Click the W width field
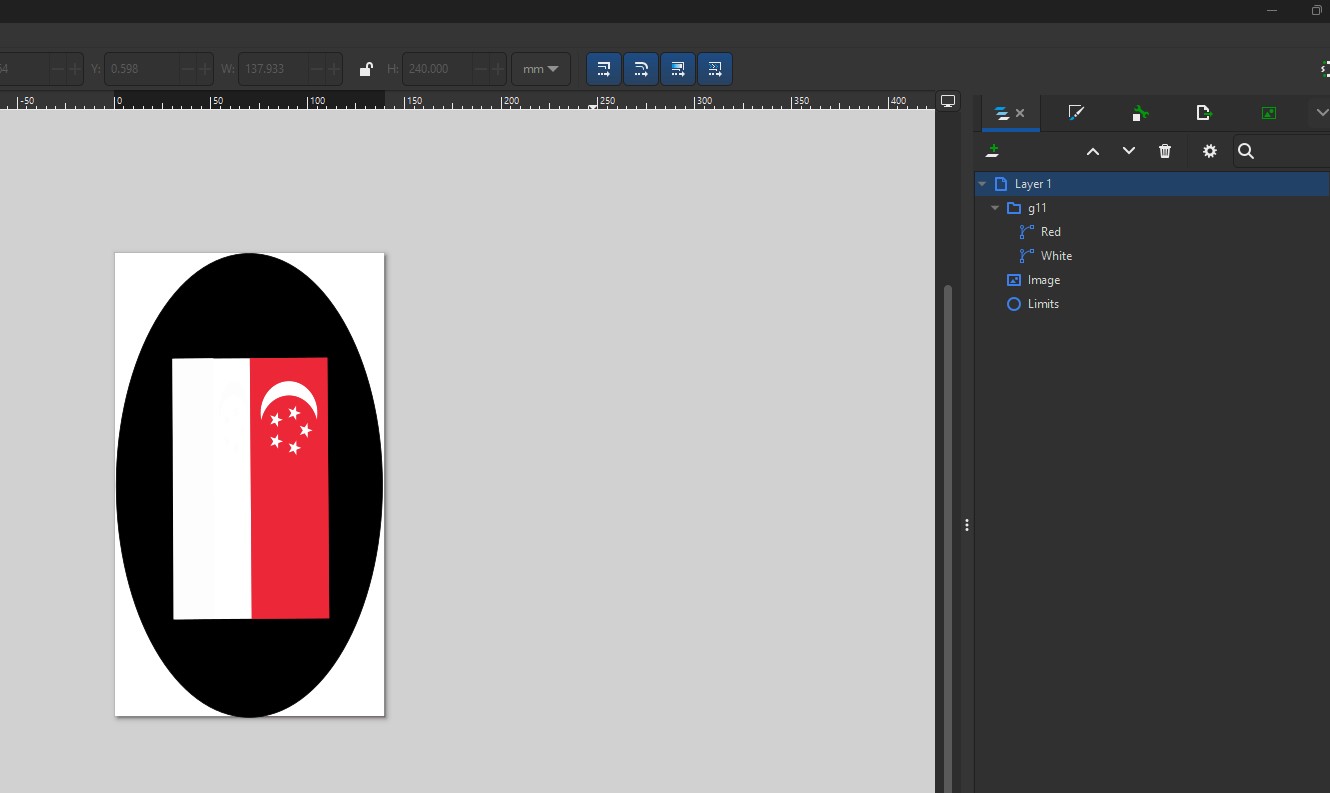 [272, 69]
